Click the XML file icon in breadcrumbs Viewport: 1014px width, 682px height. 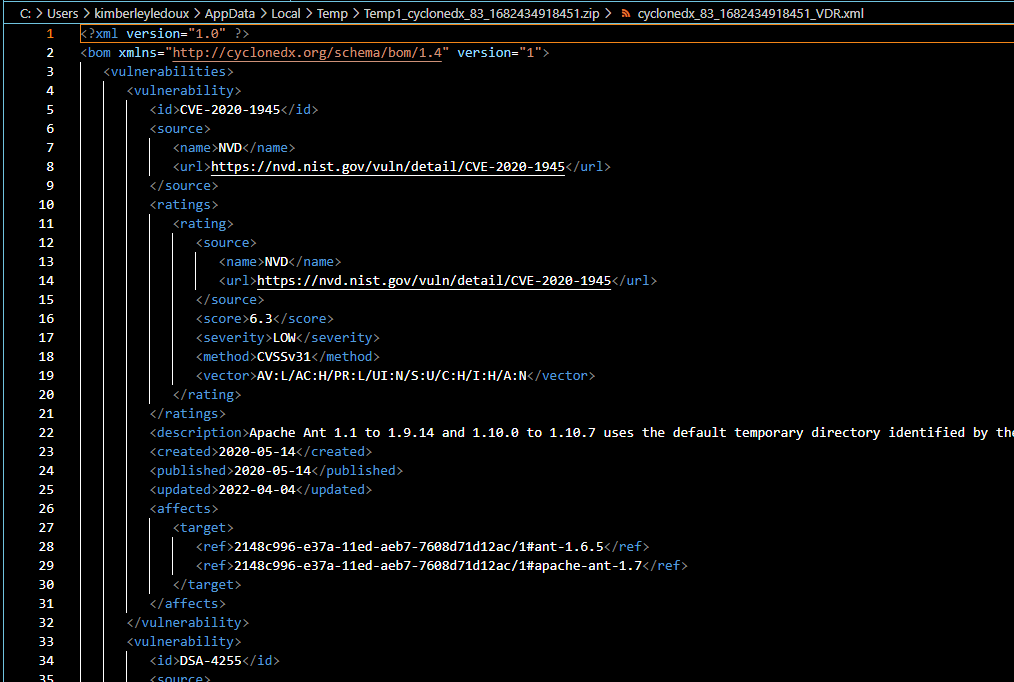(x=627, y=14)
